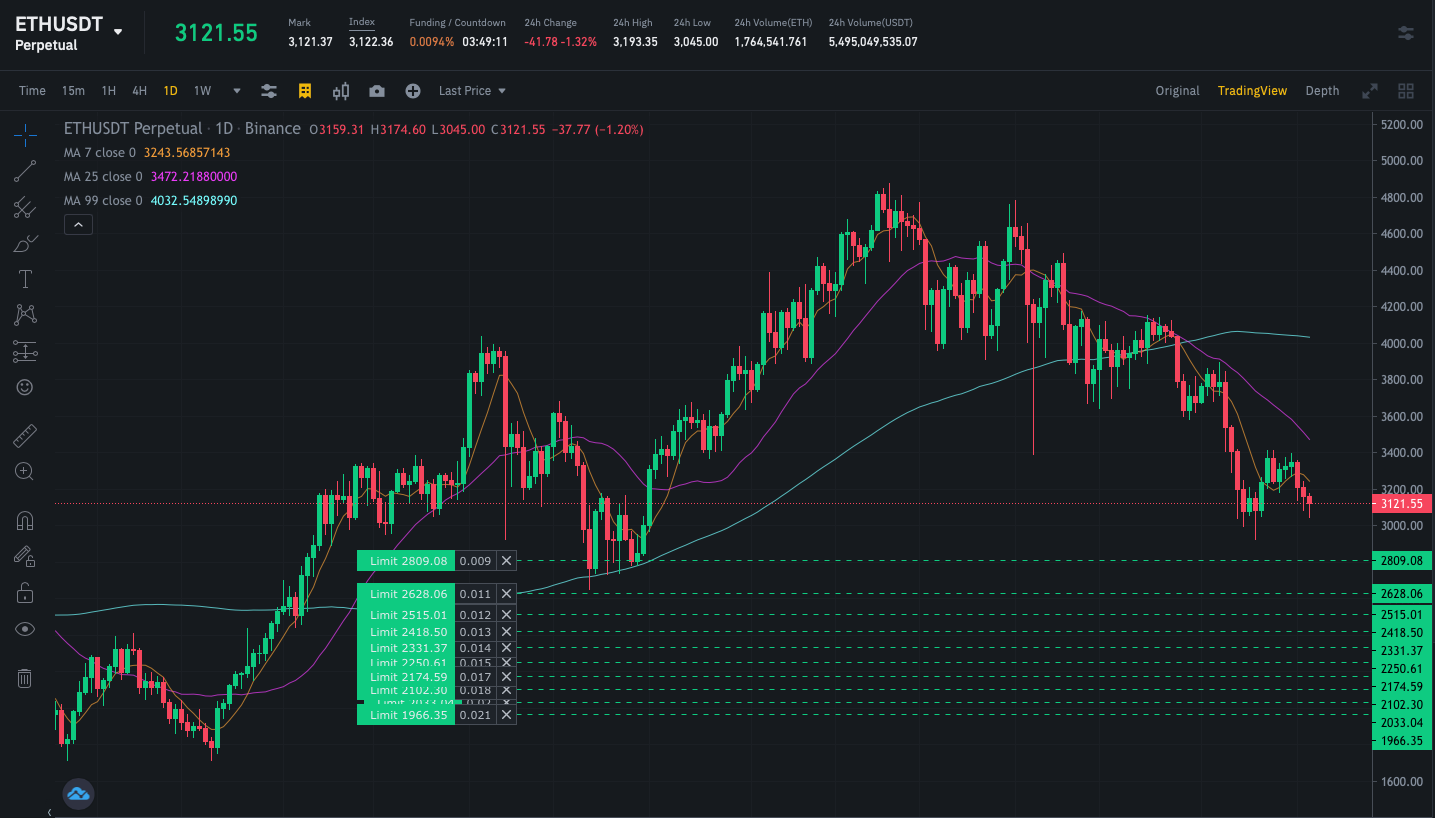Select the trend line drawing tool

pos(25,171)
